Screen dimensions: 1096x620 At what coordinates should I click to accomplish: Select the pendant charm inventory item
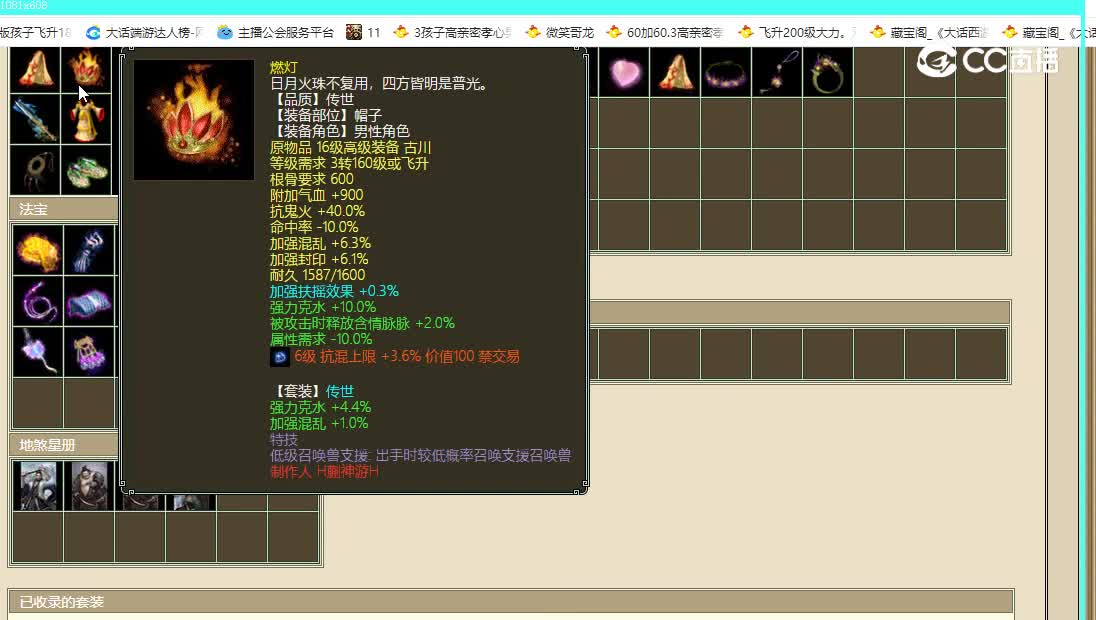point(777,72)
